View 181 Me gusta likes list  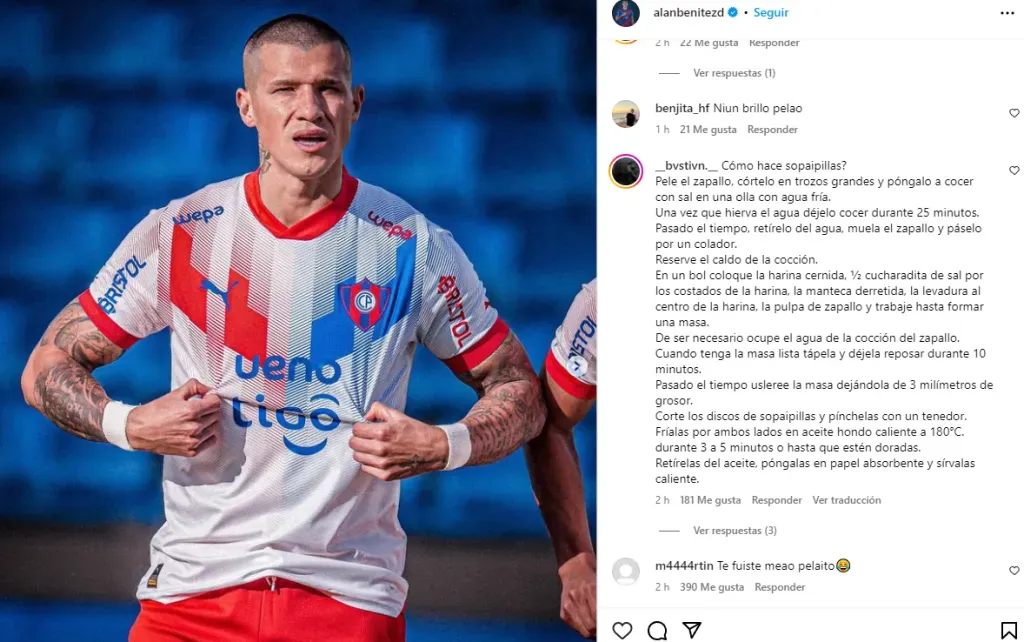(x=710, y=500)
